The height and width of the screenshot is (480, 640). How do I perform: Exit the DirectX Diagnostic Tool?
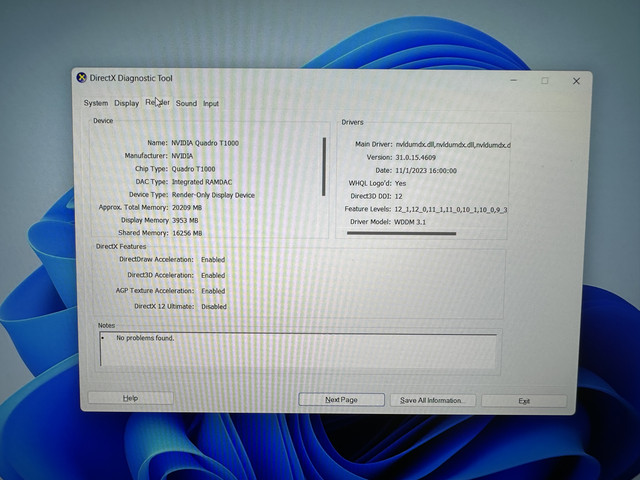click(x=524, y=401)
